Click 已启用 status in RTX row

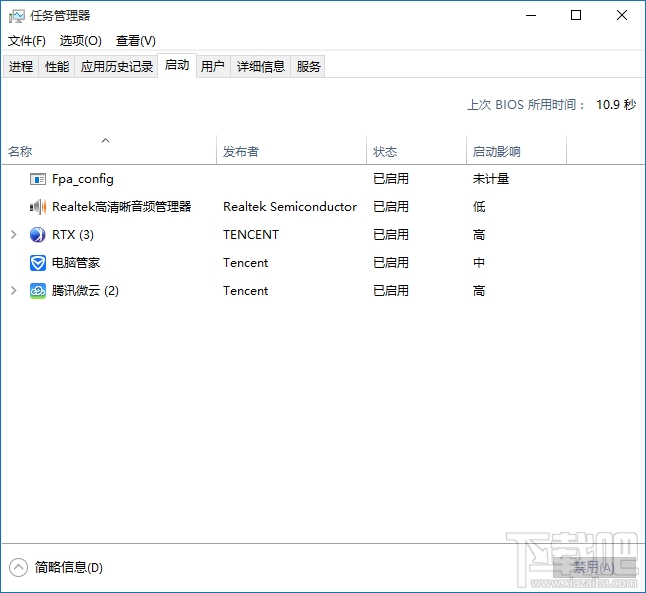(391, 235)
